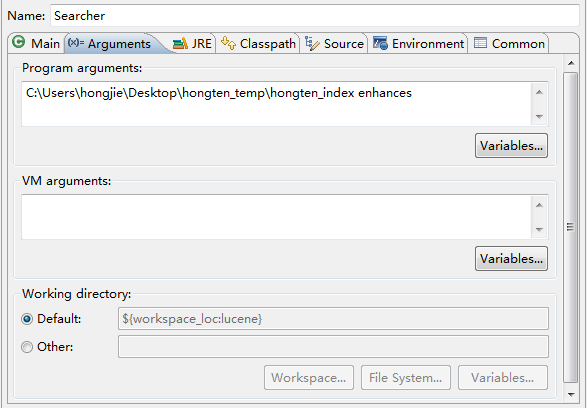Click Program arguments scroll up arrow
Viewport: 587px width, 408px height.
click(539, 92)
